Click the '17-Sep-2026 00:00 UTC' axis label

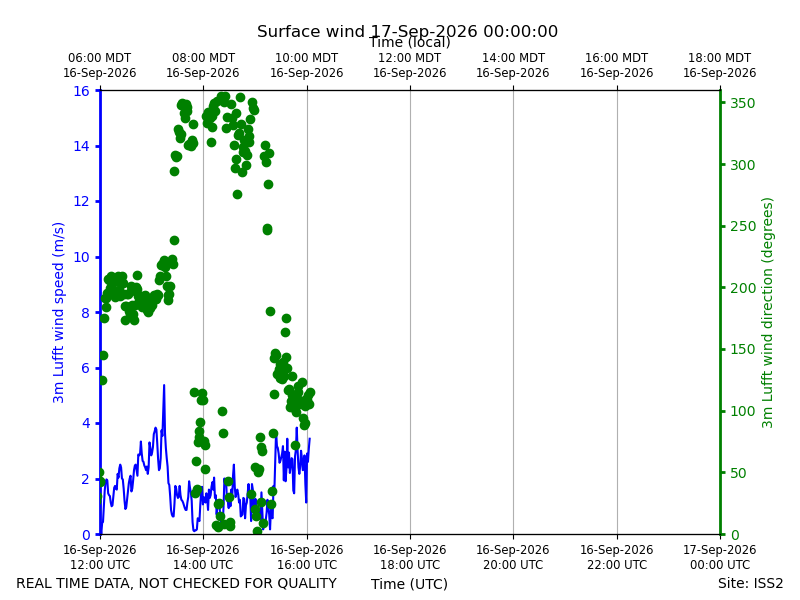pos(719,557)
